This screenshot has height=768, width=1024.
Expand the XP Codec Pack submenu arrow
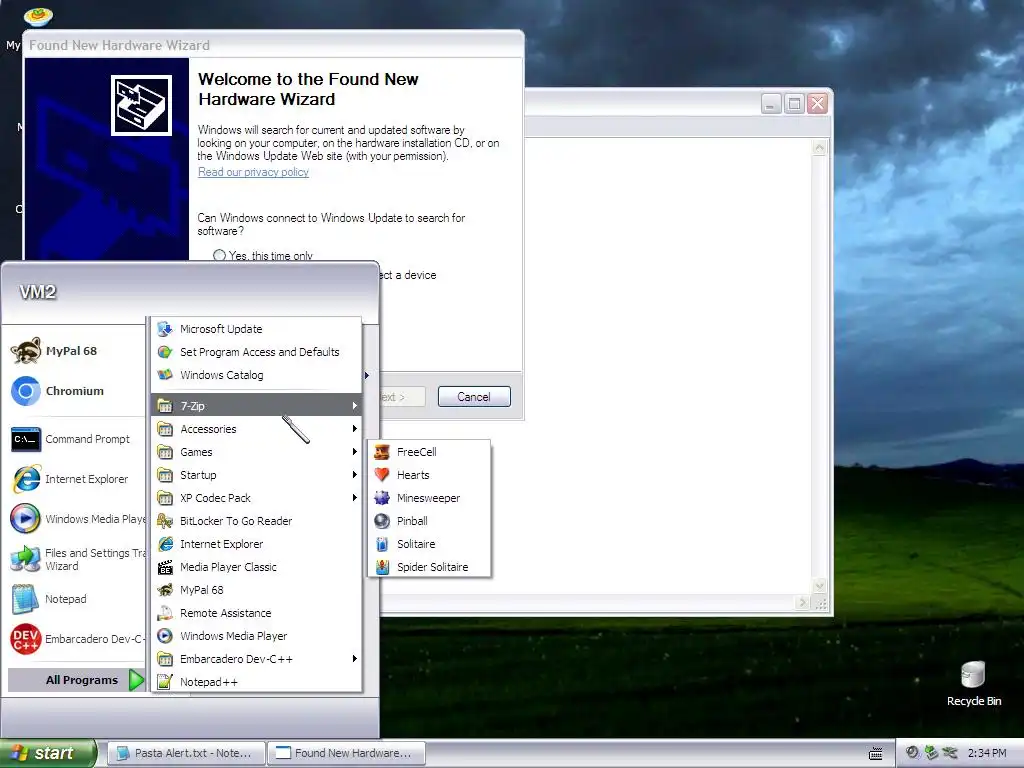coord(355,498)
